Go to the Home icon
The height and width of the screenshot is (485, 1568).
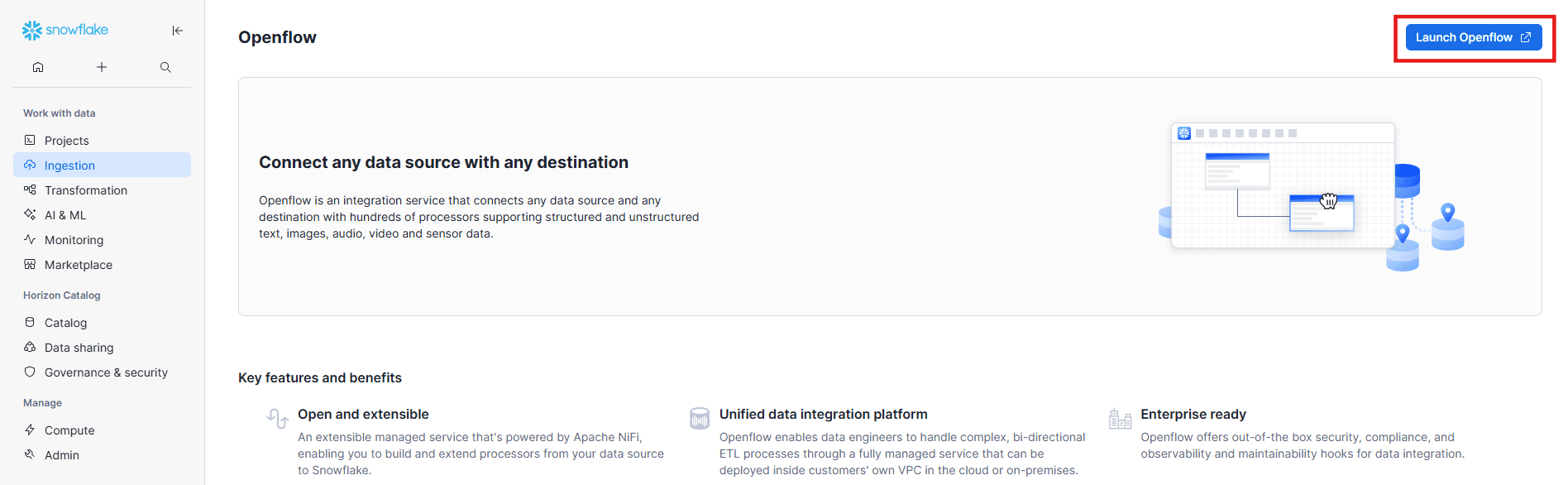38,67
